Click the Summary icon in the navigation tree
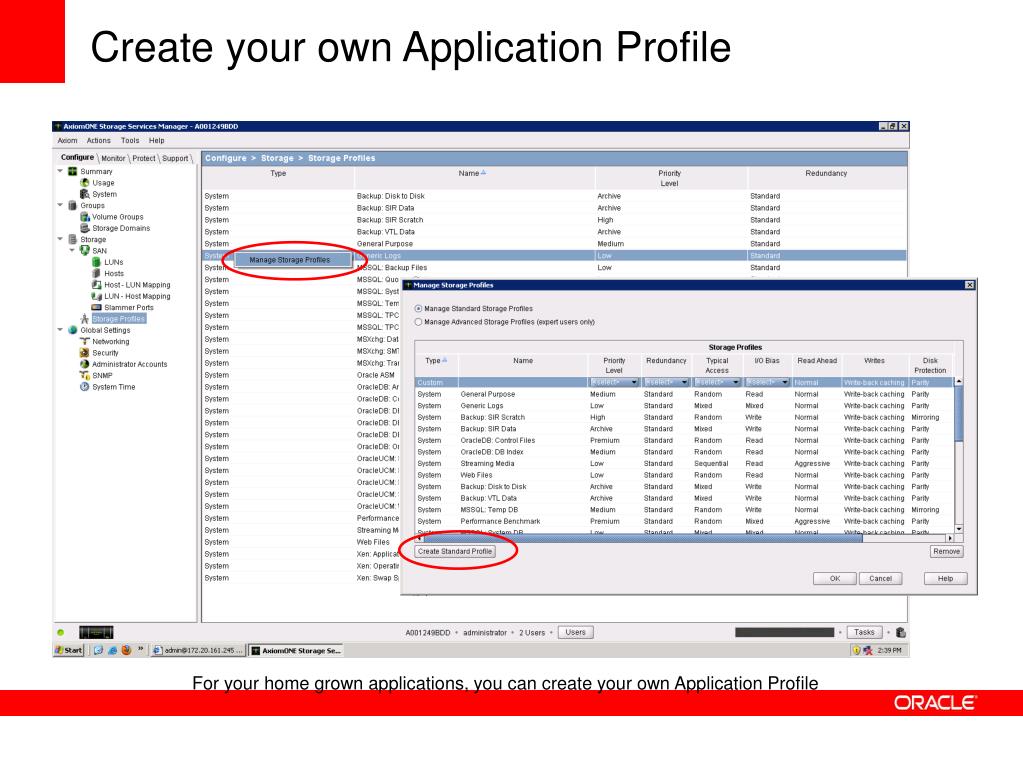Screen dimensions: 1023x767 click(72, 172)
